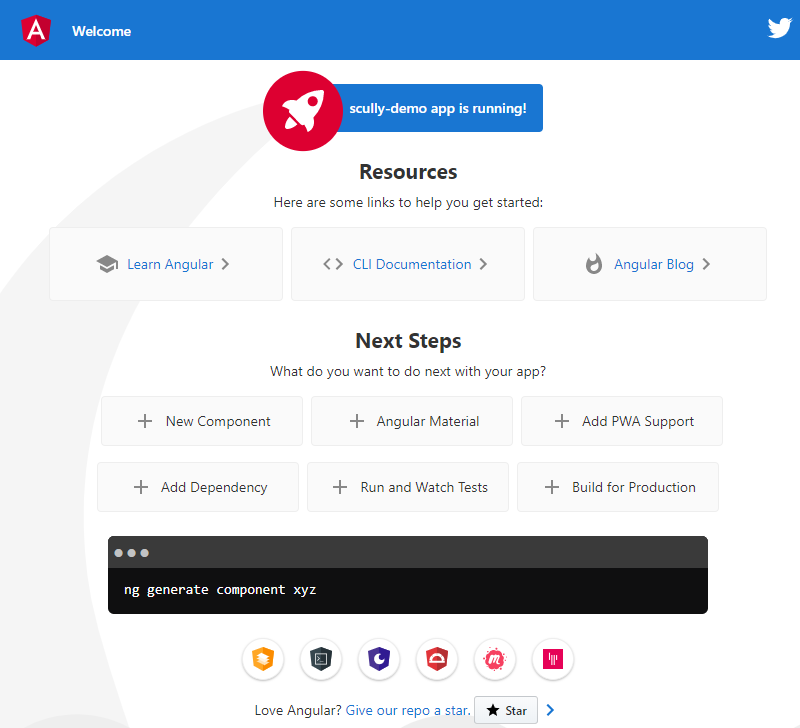Click the blue chevron next to Star button
Screen dimensions: 800x728
(550, 710)
